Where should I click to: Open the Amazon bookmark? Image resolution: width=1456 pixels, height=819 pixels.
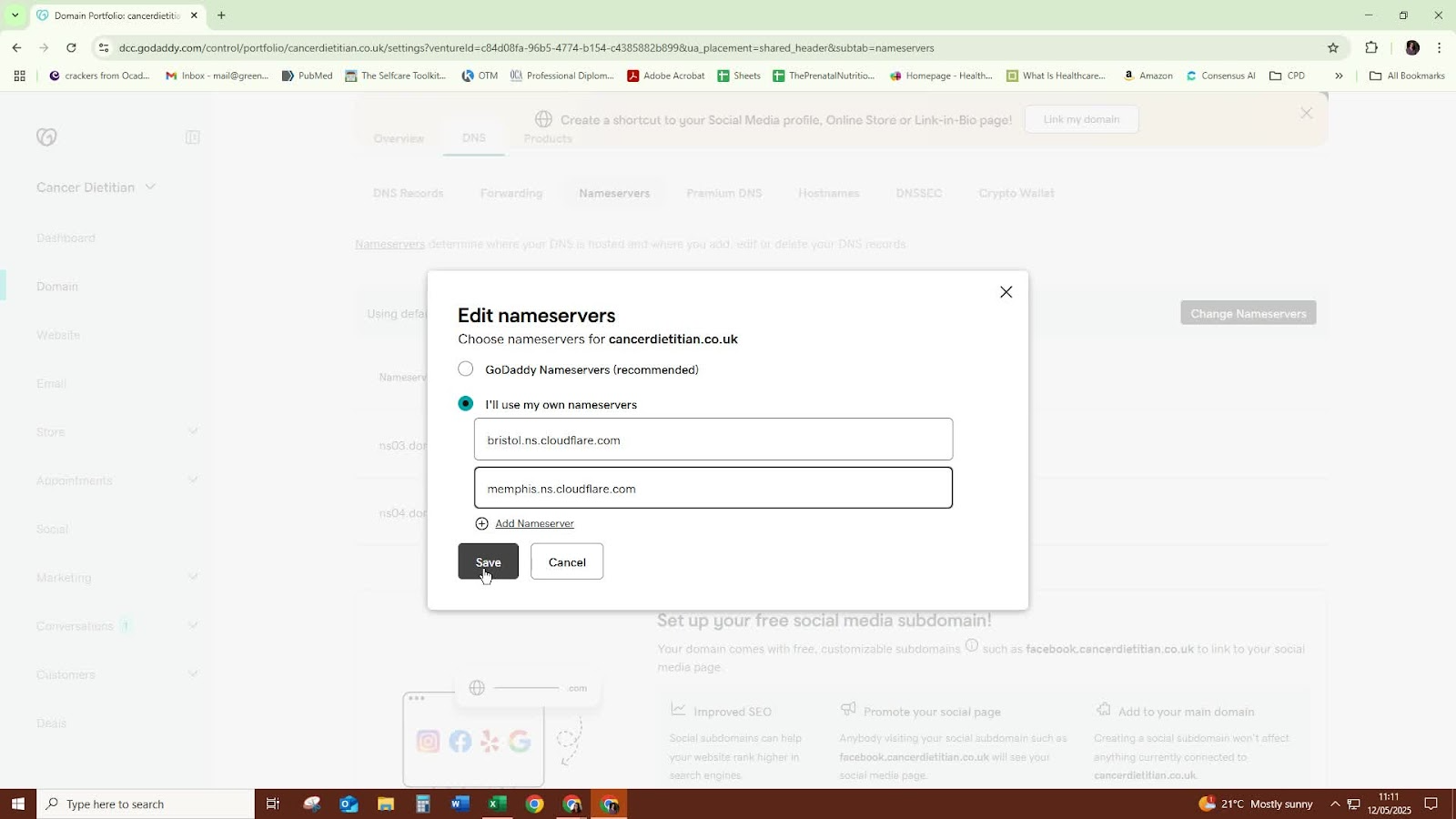coord(1148,76)
